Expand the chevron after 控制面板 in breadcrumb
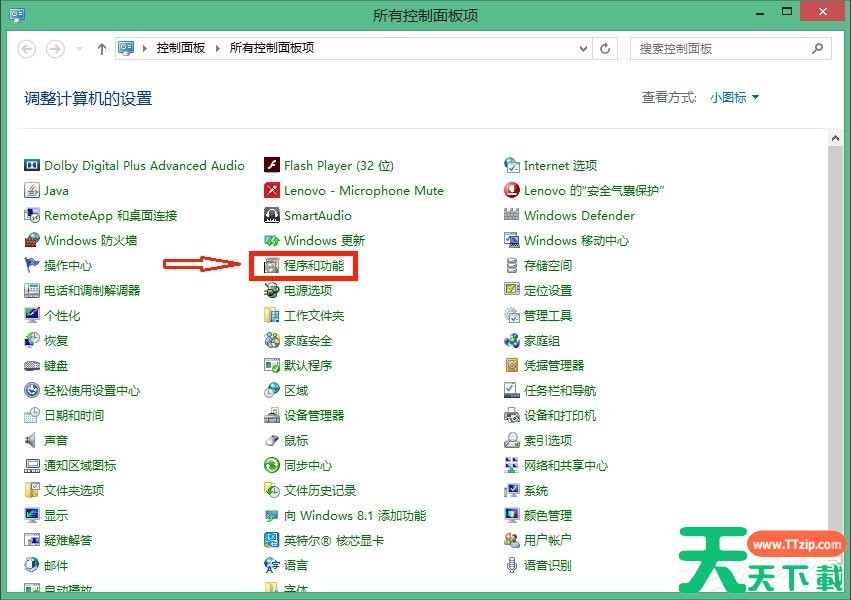The width and height of the screenshot is (851, 600). click(x=218, y=48)
